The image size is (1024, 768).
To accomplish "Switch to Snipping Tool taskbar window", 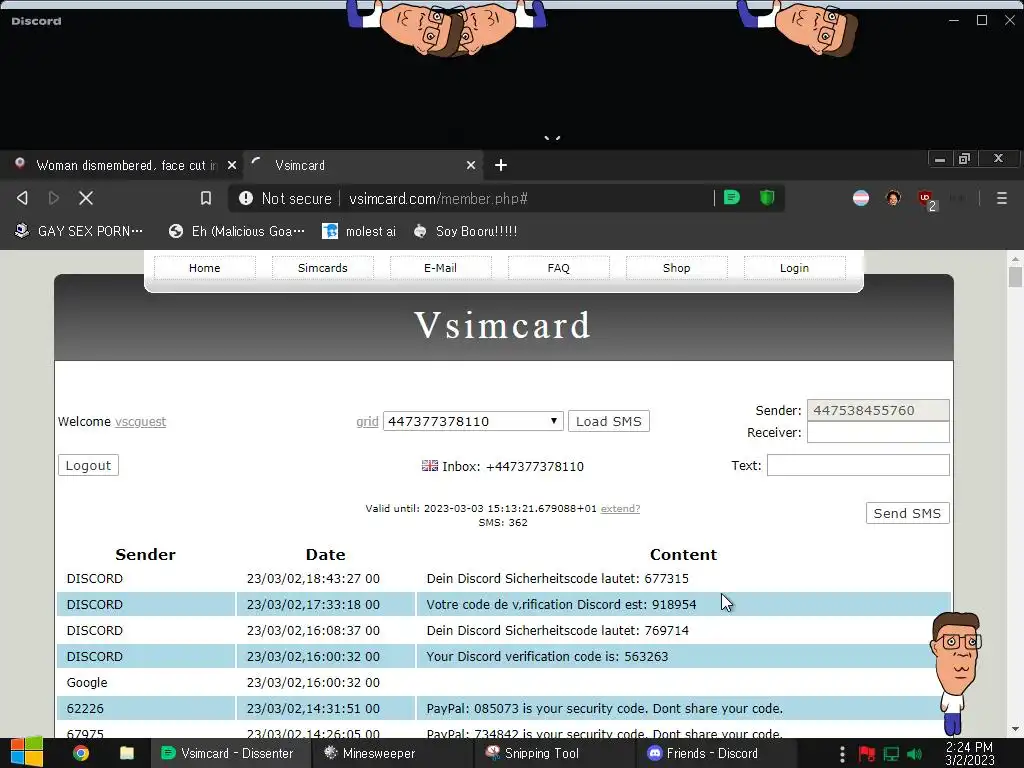I will click(x=554, y=753).
